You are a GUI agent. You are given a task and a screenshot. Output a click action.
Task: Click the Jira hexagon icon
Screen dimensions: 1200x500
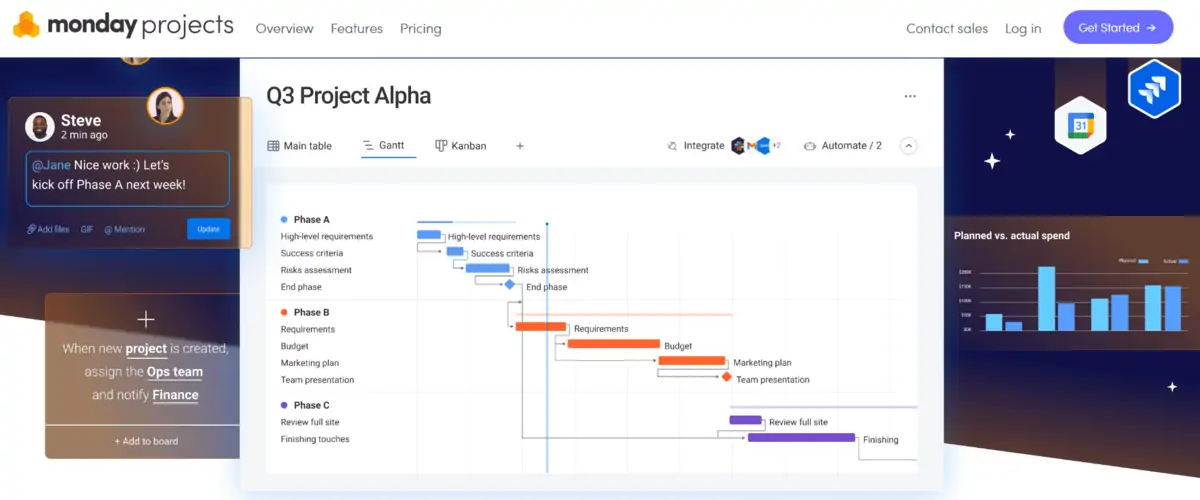pyautogui.click(x=1155, y=90)
